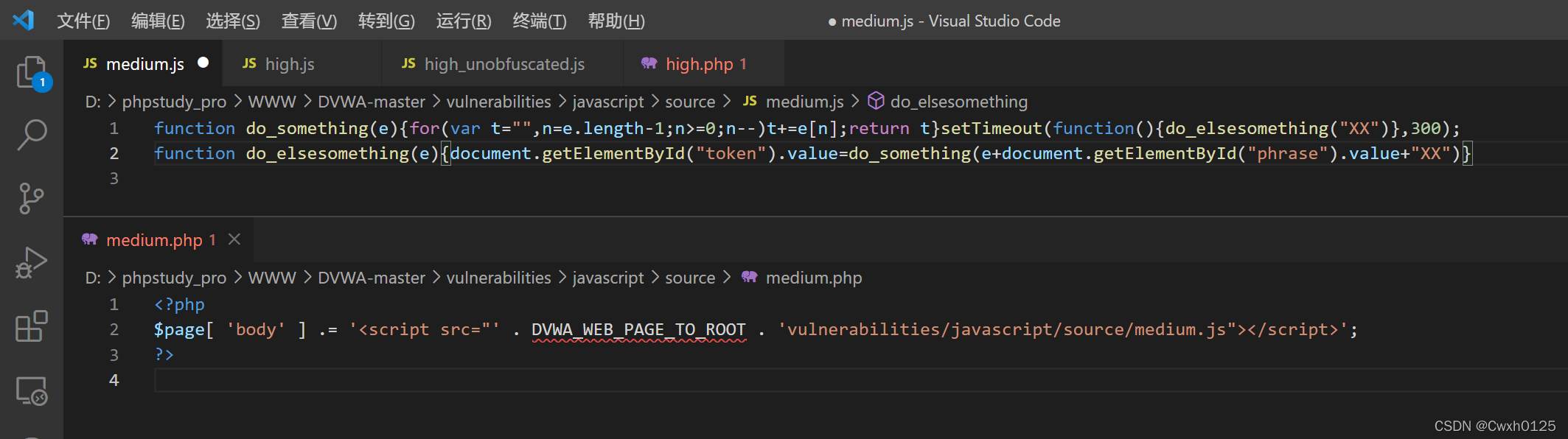Click line number 2 in medium.js

(114, 153)
